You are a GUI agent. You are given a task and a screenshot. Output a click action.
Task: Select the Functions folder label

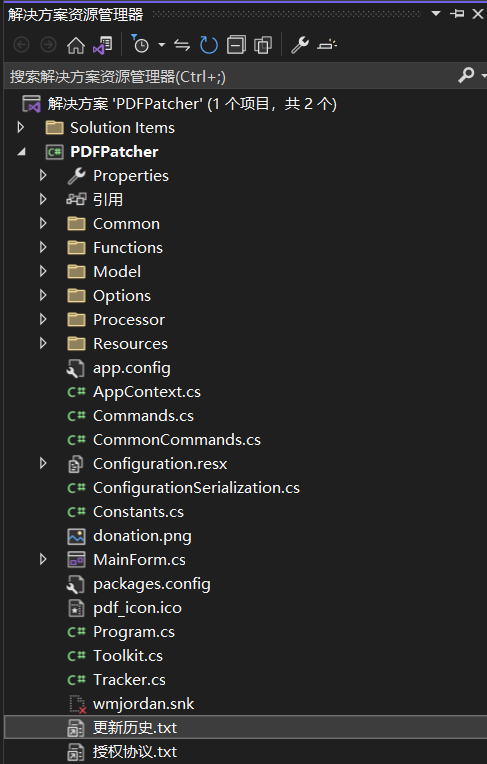click(x=128, y=248)
